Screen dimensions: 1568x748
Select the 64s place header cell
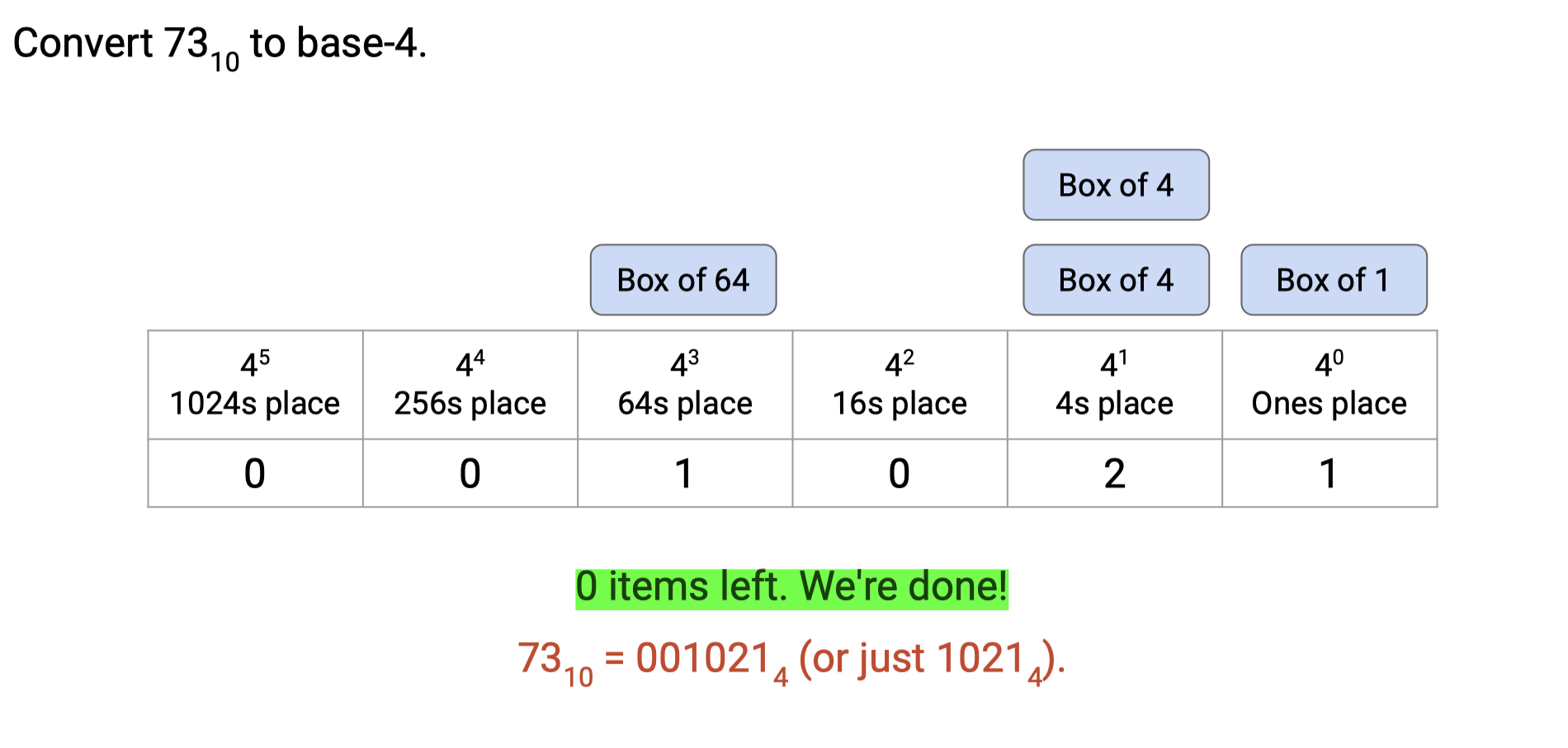pos(685,385)
